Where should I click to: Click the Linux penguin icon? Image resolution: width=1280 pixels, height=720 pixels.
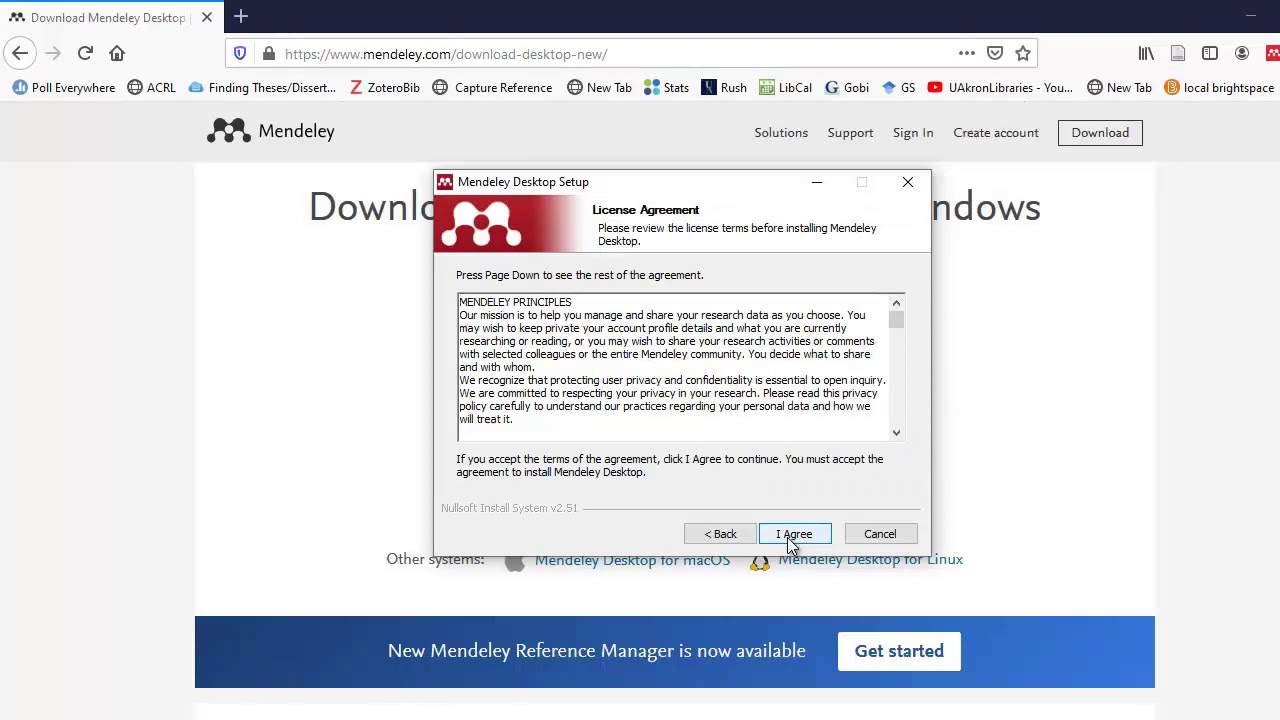pos(760,561)
